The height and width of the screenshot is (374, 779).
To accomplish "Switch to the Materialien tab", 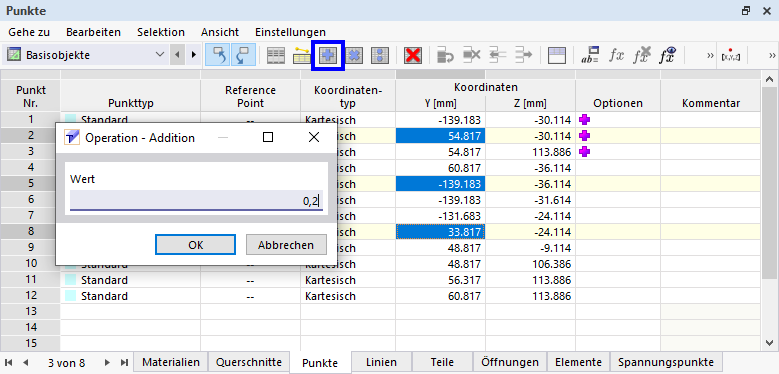I will pos(171,363).
